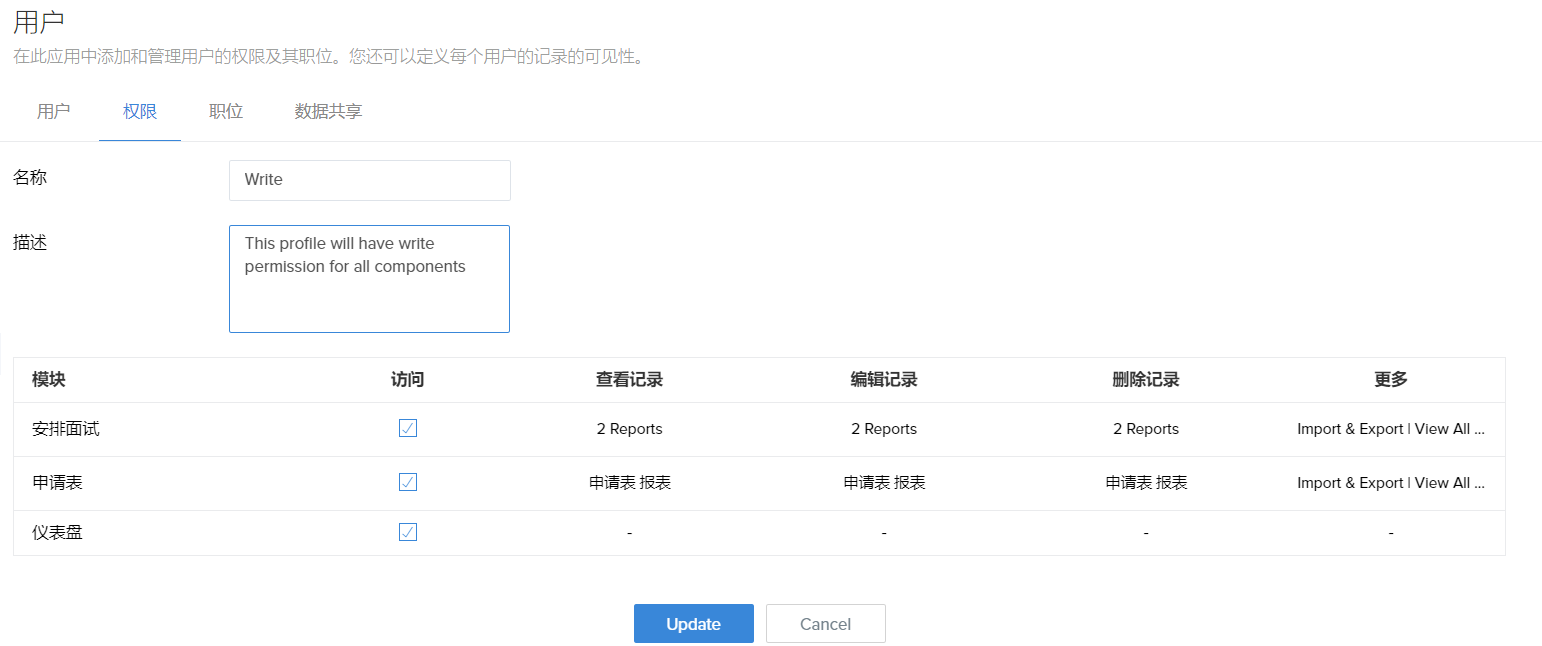Expand 更多 permissions for 申请表 row
The height and width of the screenshot is (646, 1542).
[x=1390, y=483]
